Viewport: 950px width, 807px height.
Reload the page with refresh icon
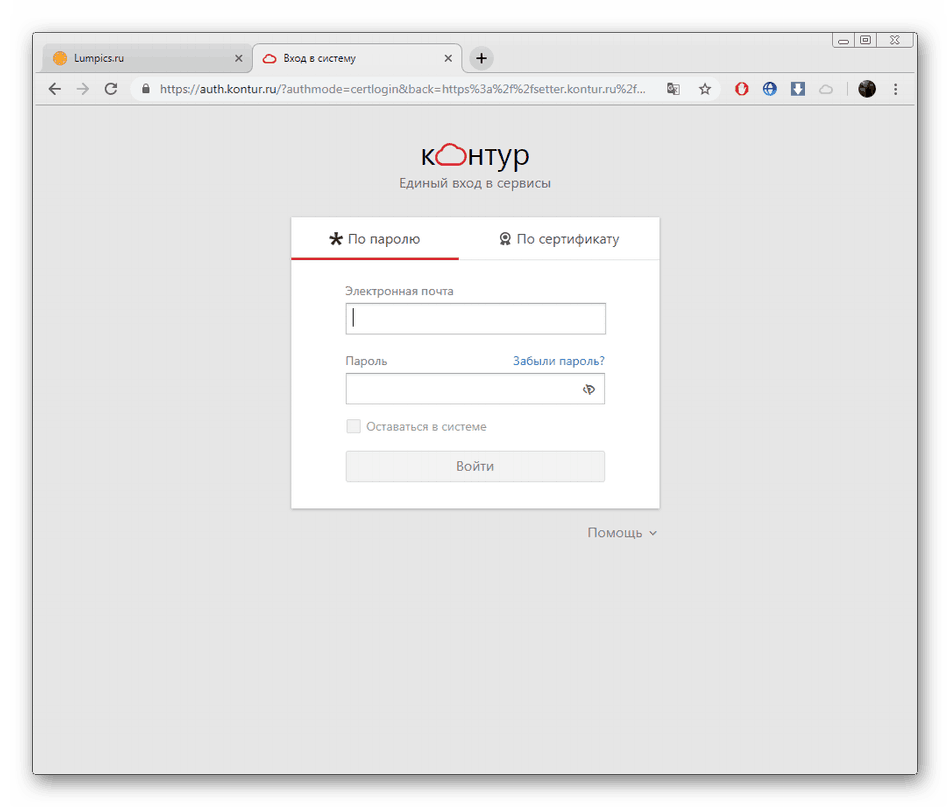point(111,89)
